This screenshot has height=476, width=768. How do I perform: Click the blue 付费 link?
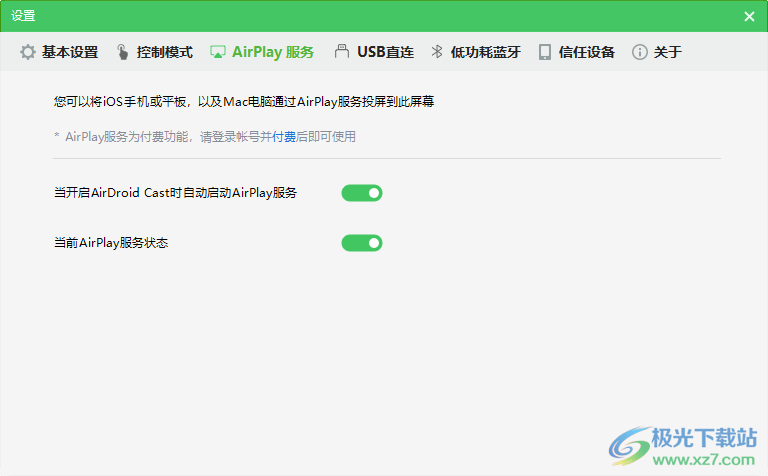[284, 137]
